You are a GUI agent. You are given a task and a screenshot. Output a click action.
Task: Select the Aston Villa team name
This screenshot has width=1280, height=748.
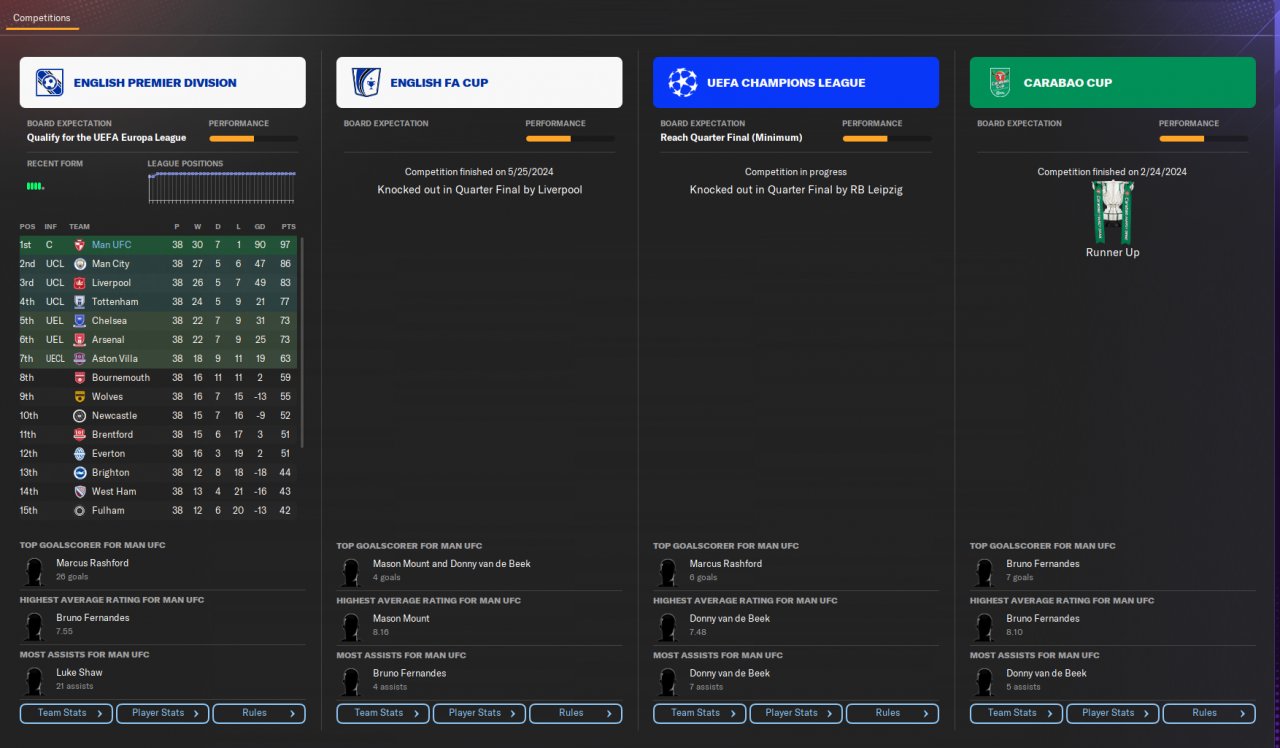click(x=115, y=359)
